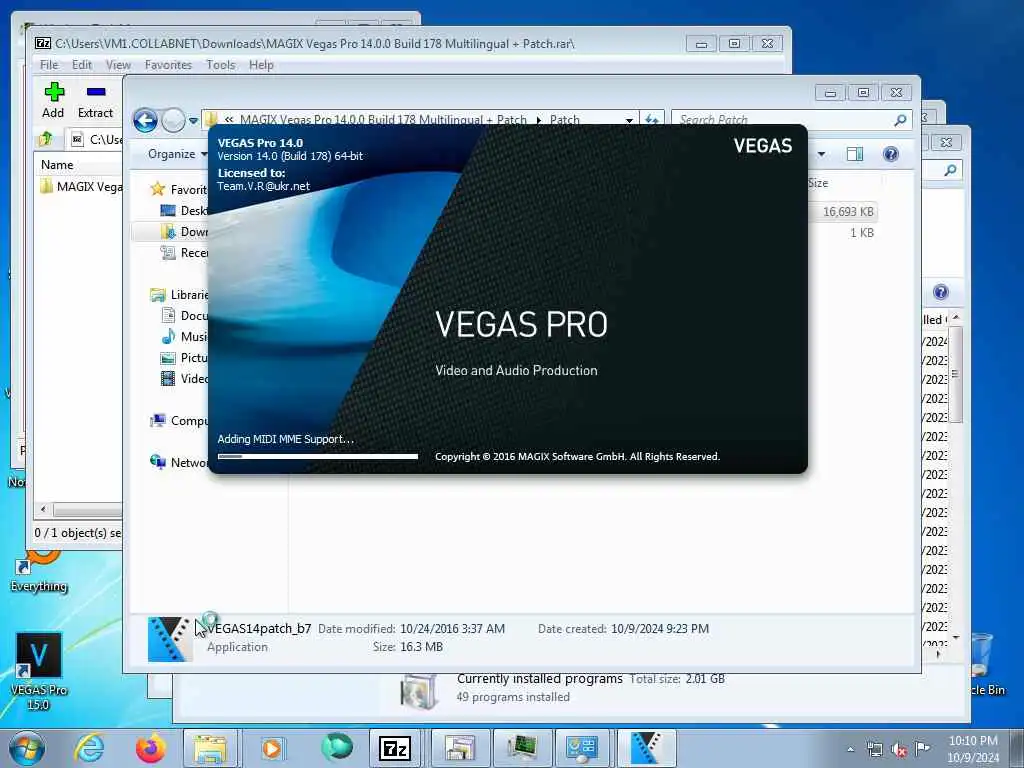Select Libraries in the navigation pane
1024x768 pixels.
[178, 295]
